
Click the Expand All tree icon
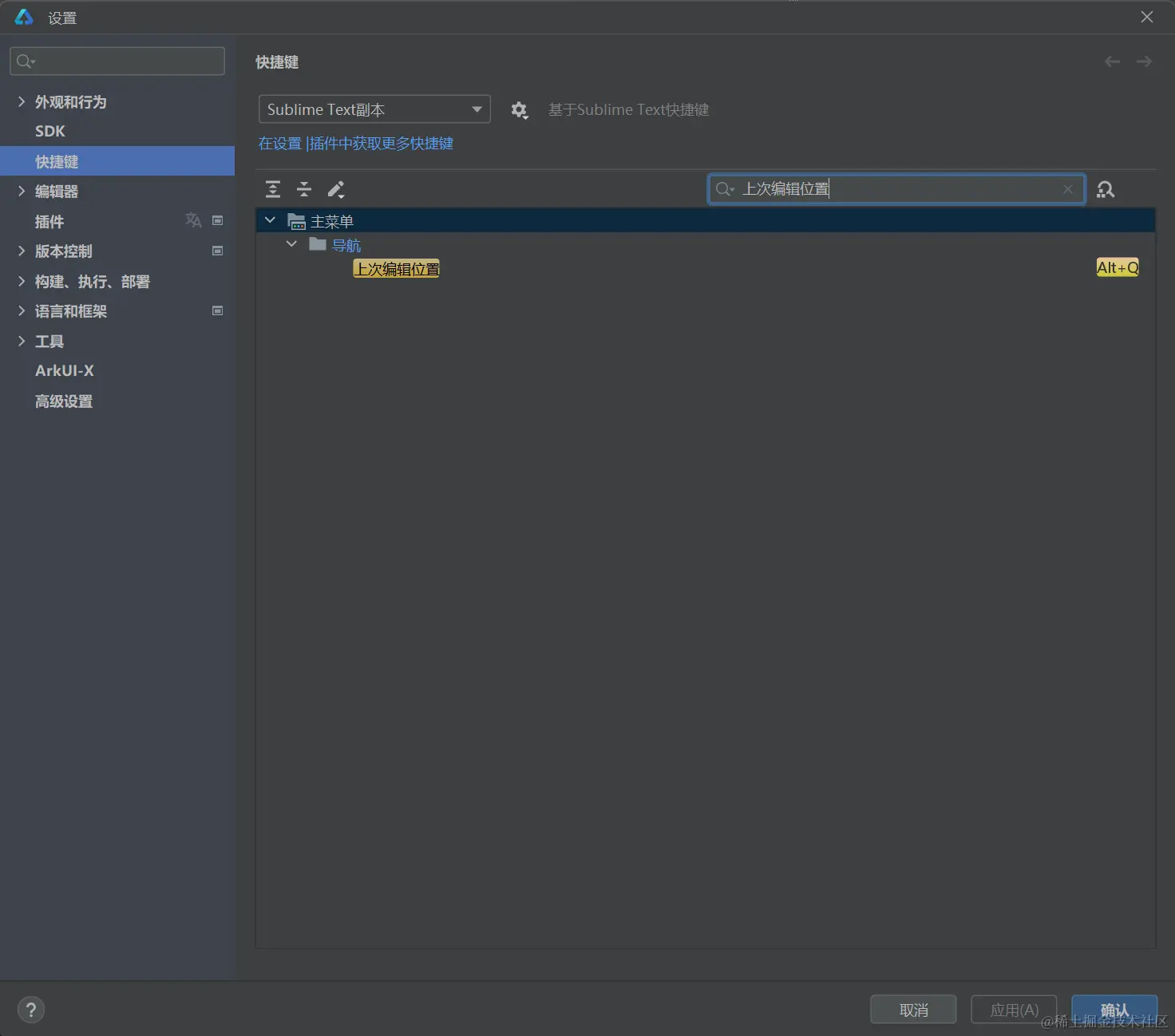273,189
